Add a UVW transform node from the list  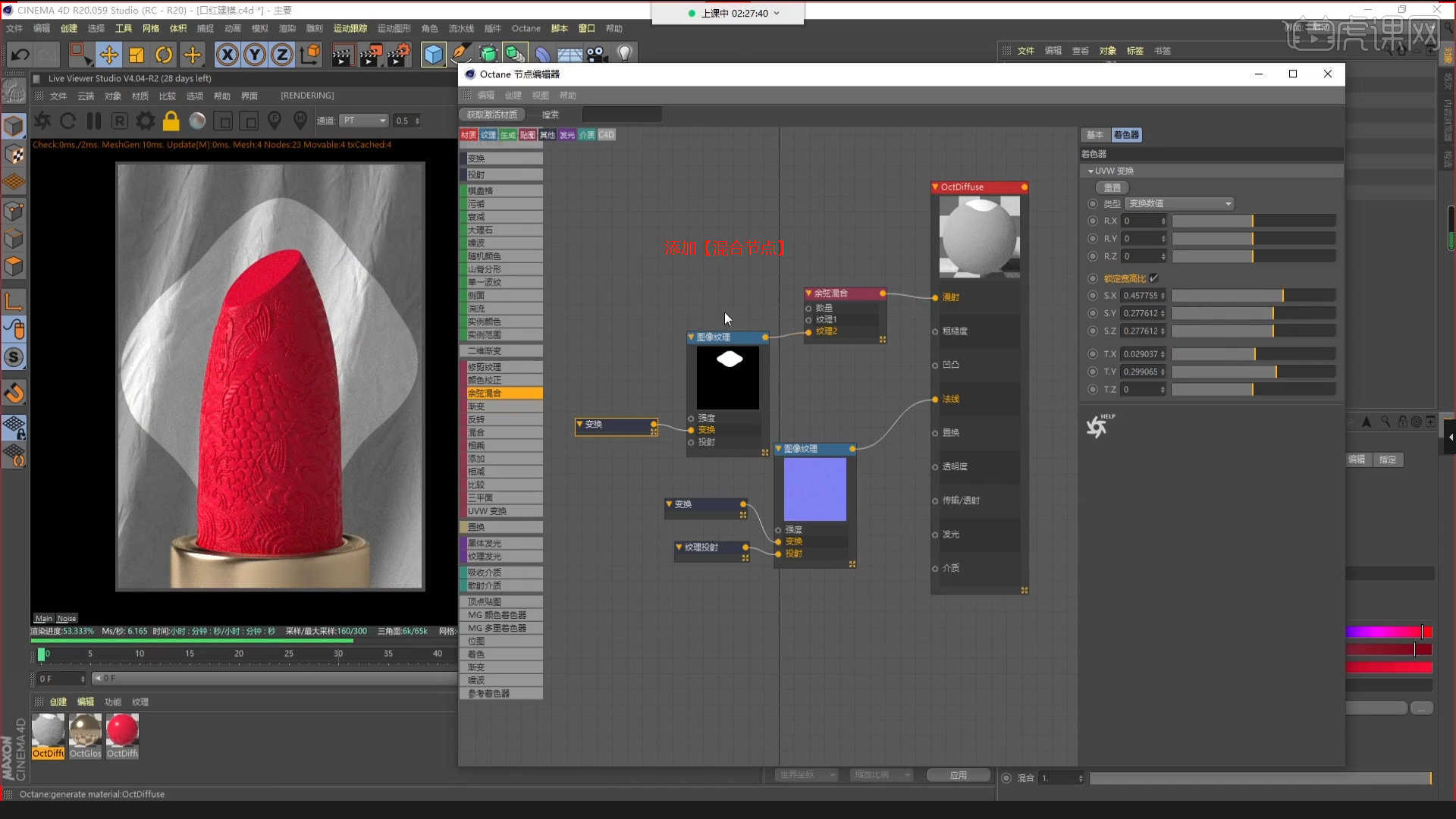501,511
